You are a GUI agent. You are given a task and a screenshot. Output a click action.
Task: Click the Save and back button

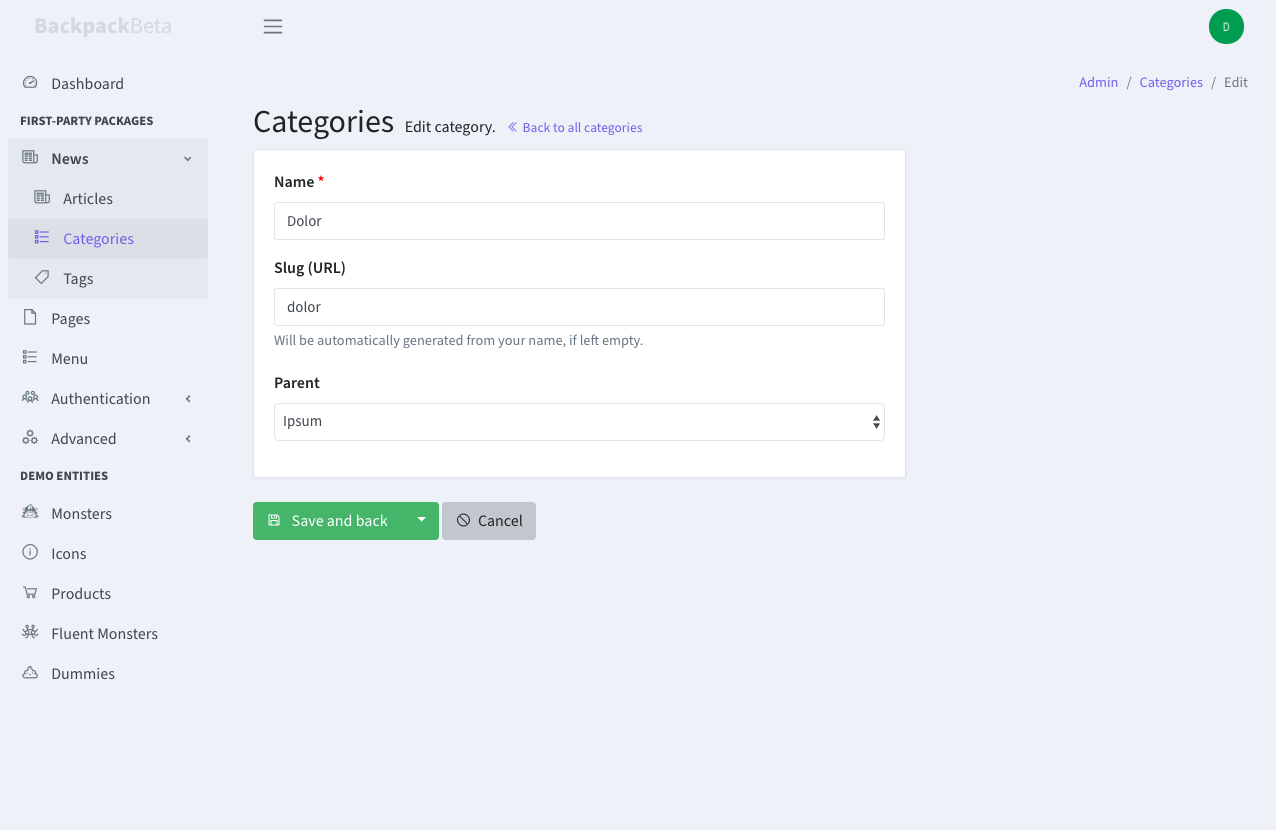[328, 521]
